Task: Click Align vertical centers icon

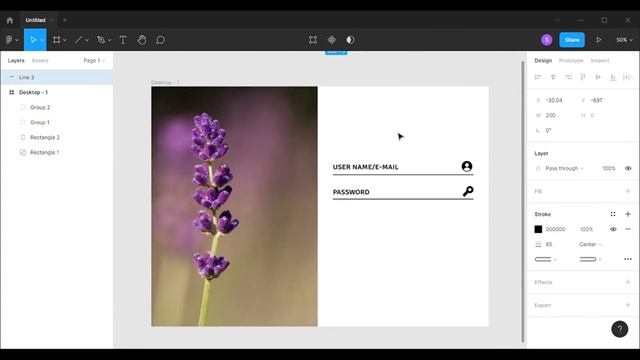Action: click(598, 77)
